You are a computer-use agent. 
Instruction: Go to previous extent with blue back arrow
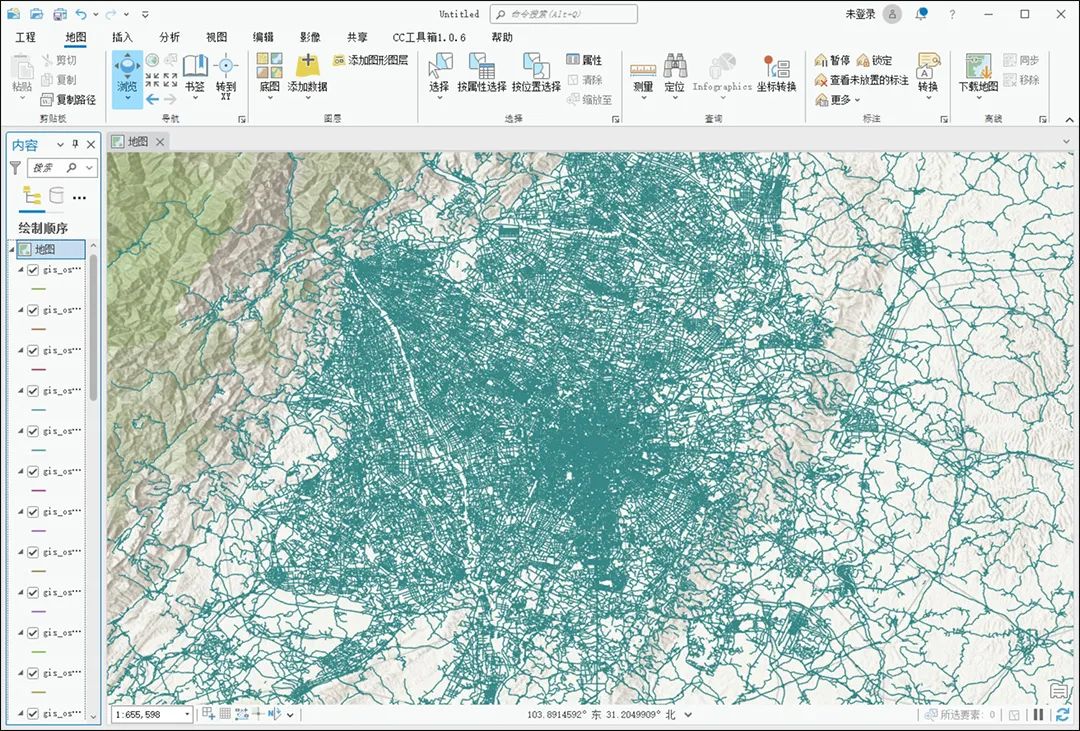coord(152,99)
